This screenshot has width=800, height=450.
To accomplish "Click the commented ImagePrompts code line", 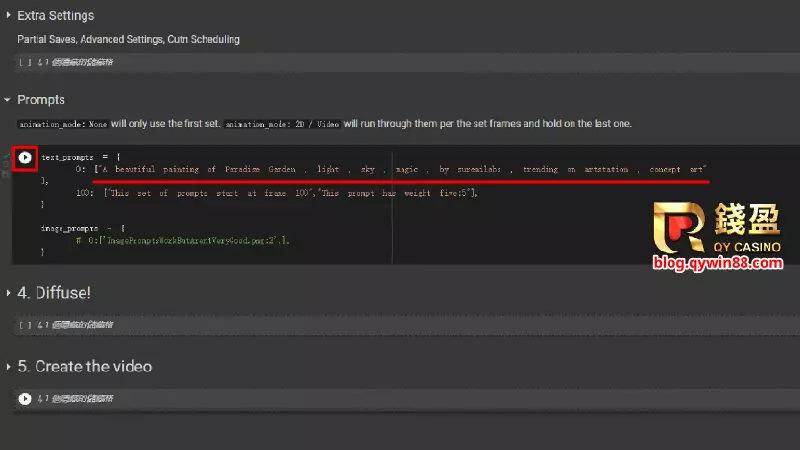I will (x=180, y=241).
